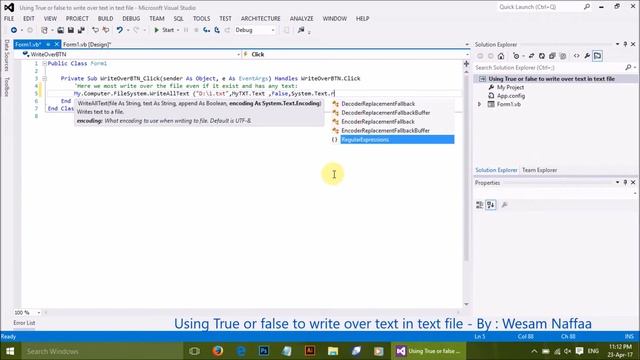640x360 pixels.
Task: Close the Form1.vb editor tab
Action: [56, 44]
